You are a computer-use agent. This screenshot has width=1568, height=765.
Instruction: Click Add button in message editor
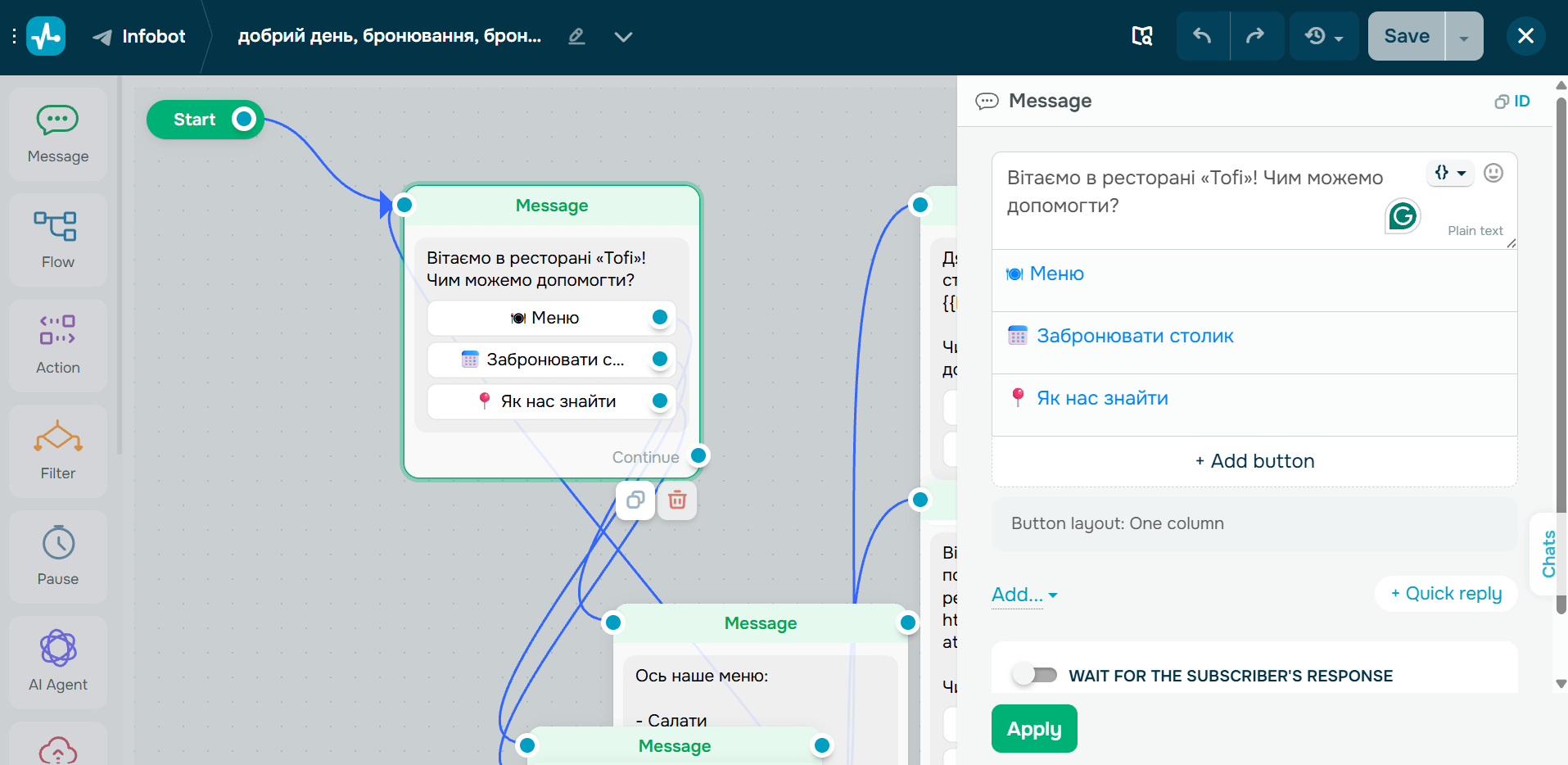pos(1254,461)
